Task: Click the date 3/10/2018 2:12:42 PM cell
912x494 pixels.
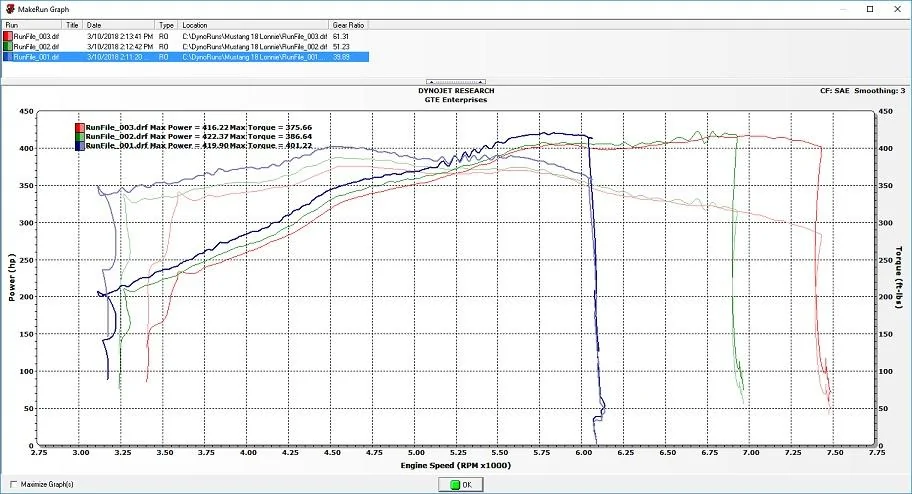Action: pos(120,47)
